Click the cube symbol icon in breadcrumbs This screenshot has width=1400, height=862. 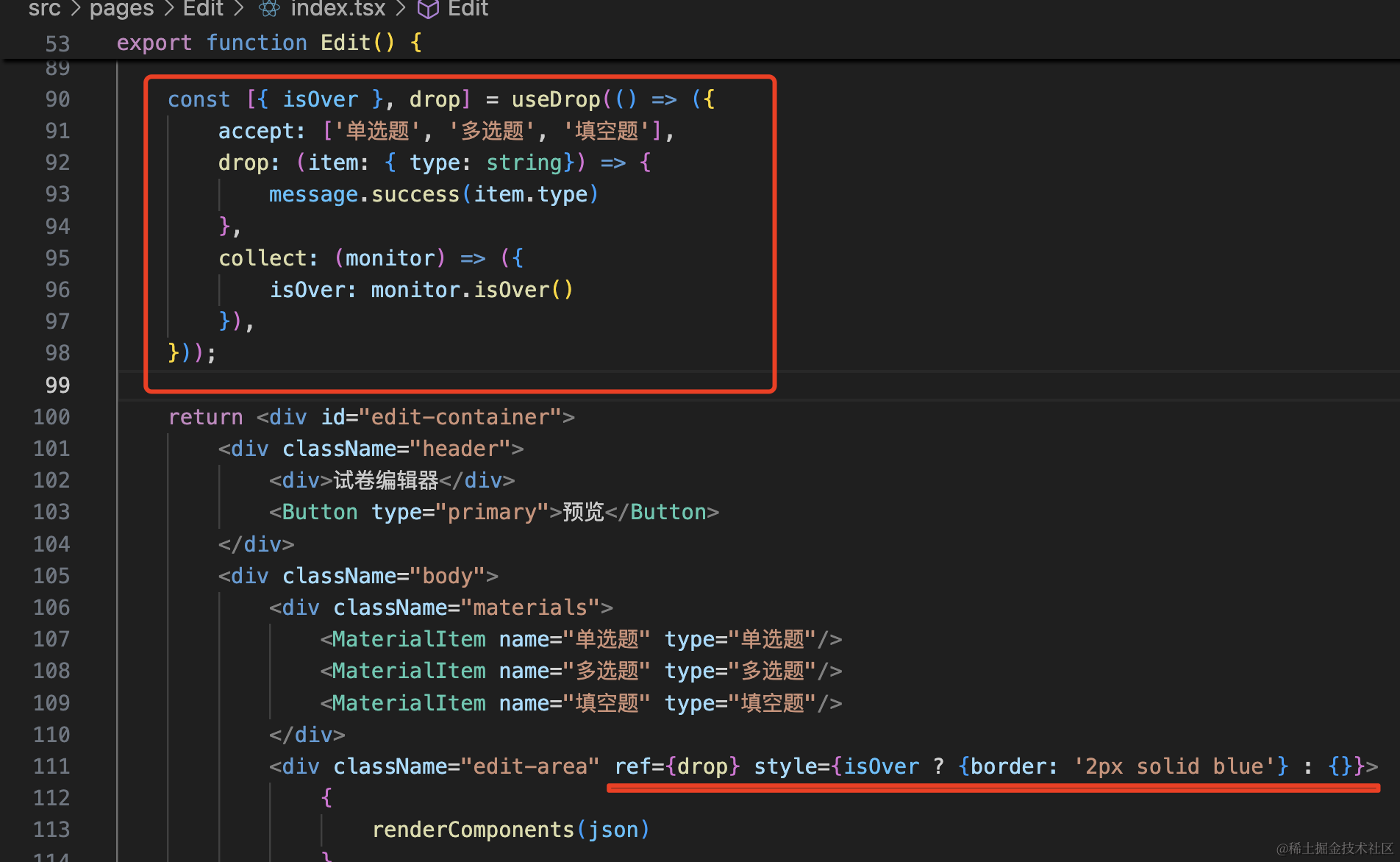pos(428,9)
